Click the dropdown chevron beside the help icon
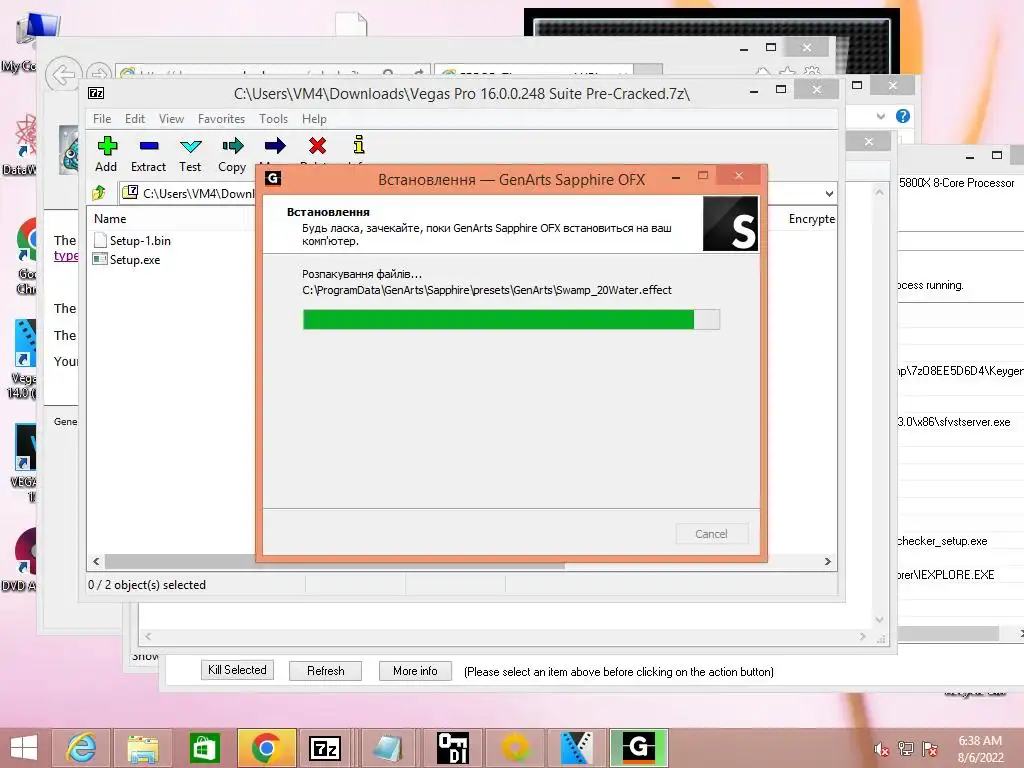The width and height of the screenshot is (1024, 768). pyautogui.click(x=880, y=116)
